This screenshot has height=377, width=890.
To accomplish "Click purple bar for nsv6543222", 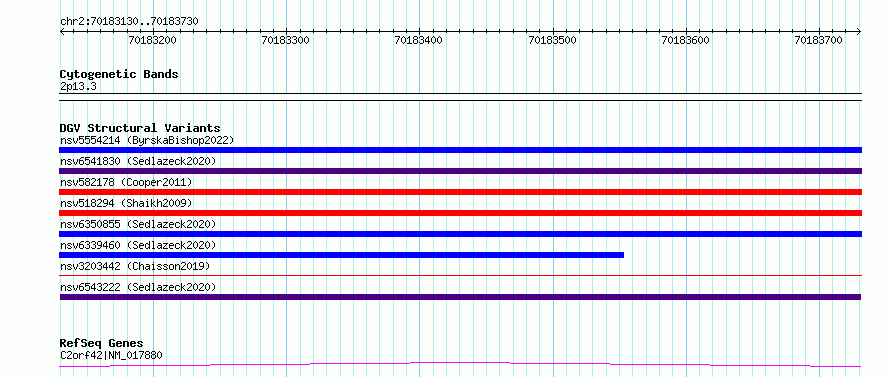I will pos(460,297).
